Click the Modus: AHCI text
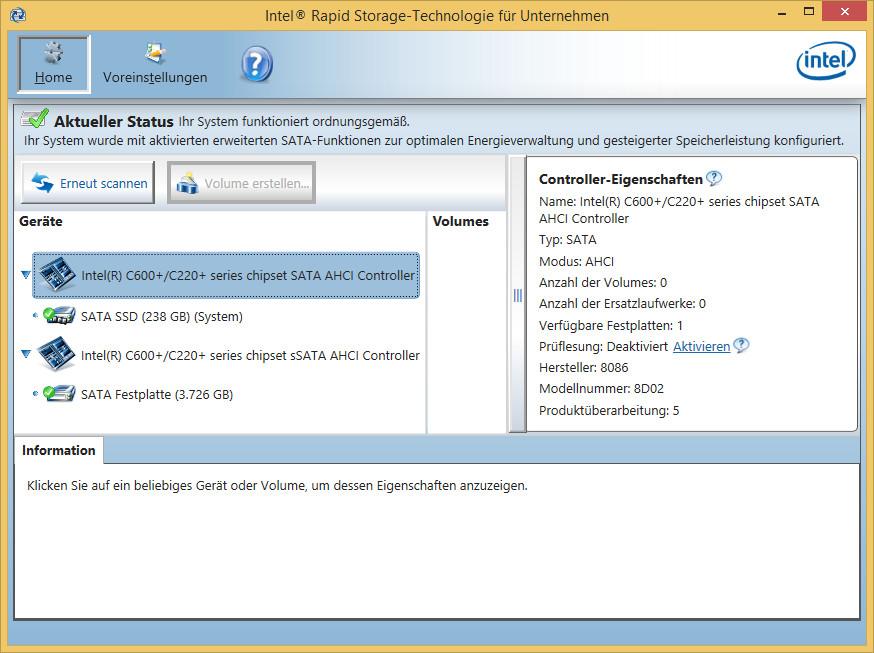 576,261
